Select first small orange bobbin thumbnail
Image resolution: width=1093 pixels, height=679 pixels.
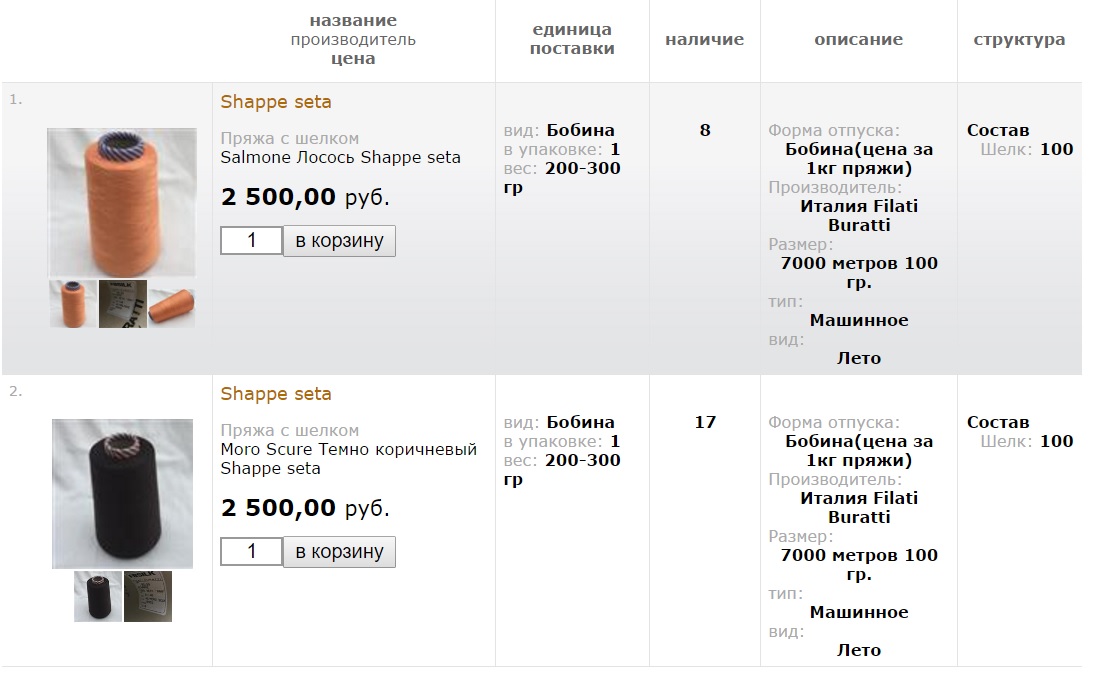pos(73,304)
